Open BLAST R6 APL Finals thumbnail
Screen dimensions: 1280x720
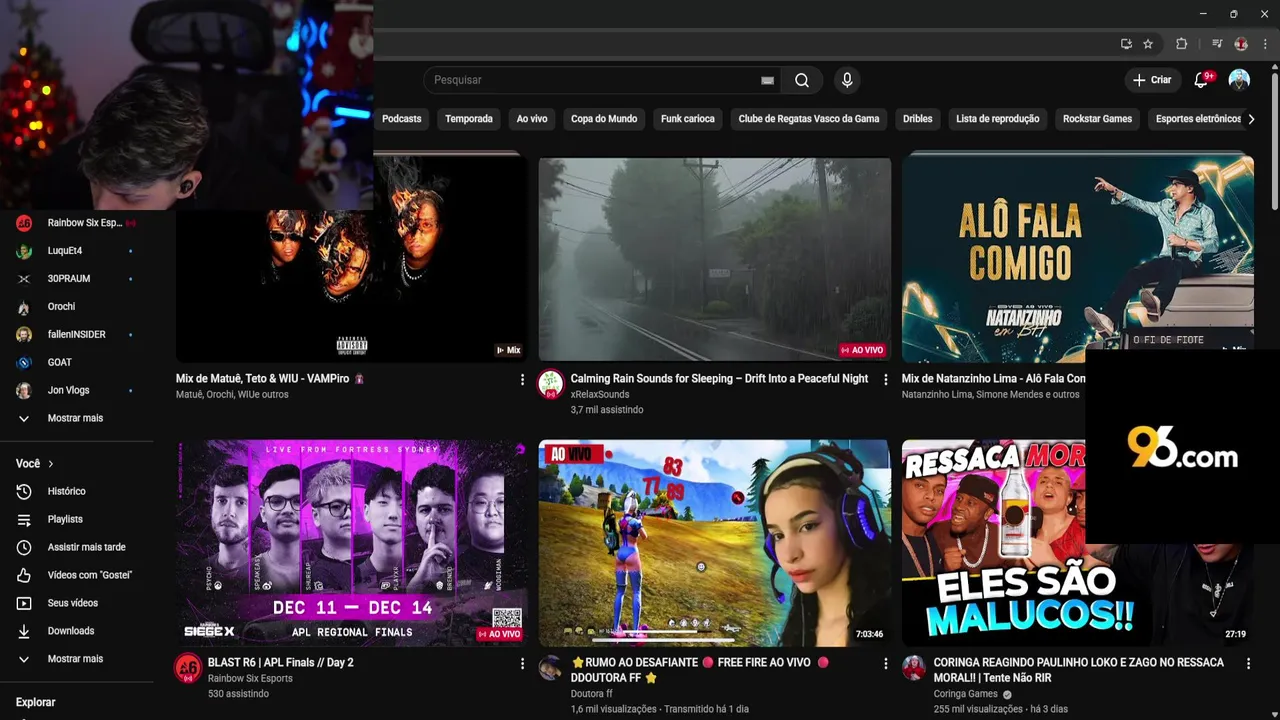352,543
